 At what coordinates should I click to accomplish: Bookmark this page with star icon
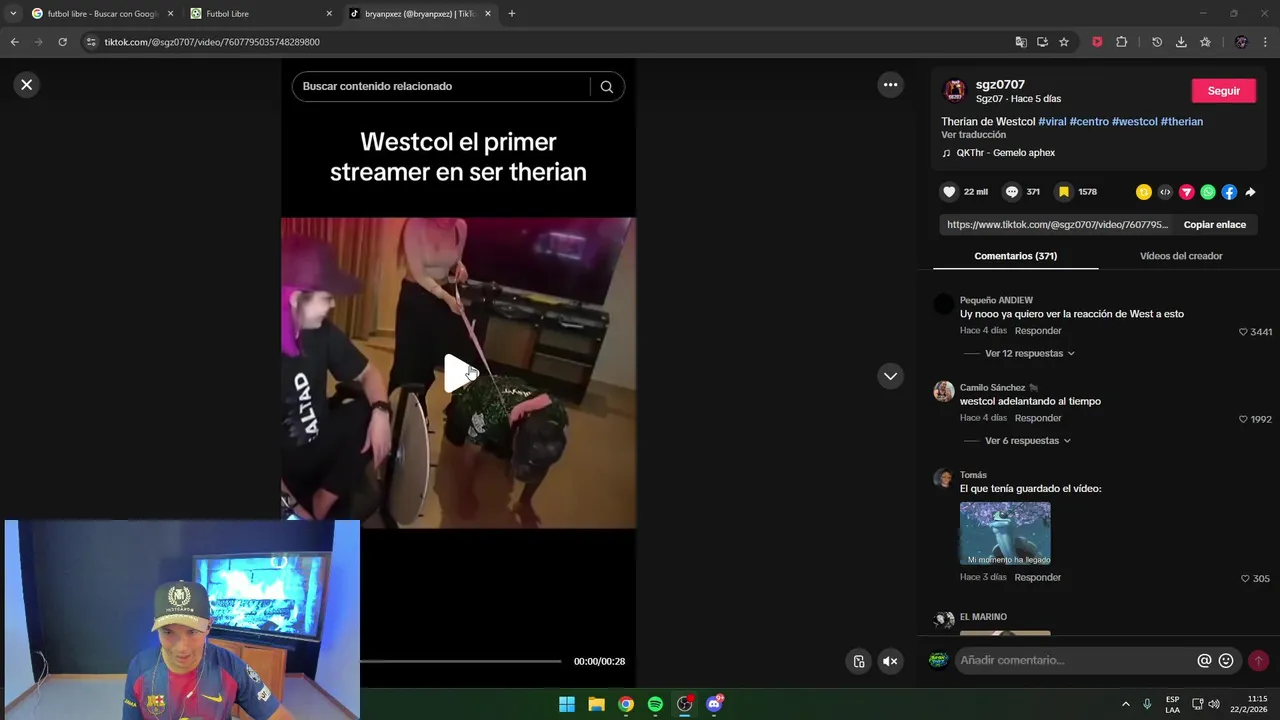(x=1064, y=42)
